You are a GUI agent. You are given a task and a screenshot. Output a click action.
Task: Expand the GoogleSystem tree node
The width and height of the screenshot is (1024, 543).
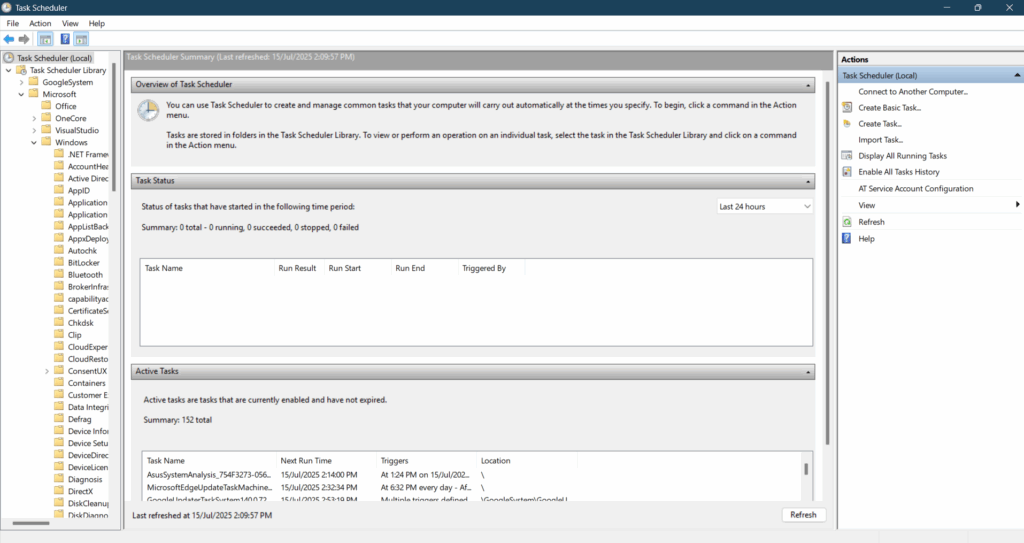[x=22, y=82]
